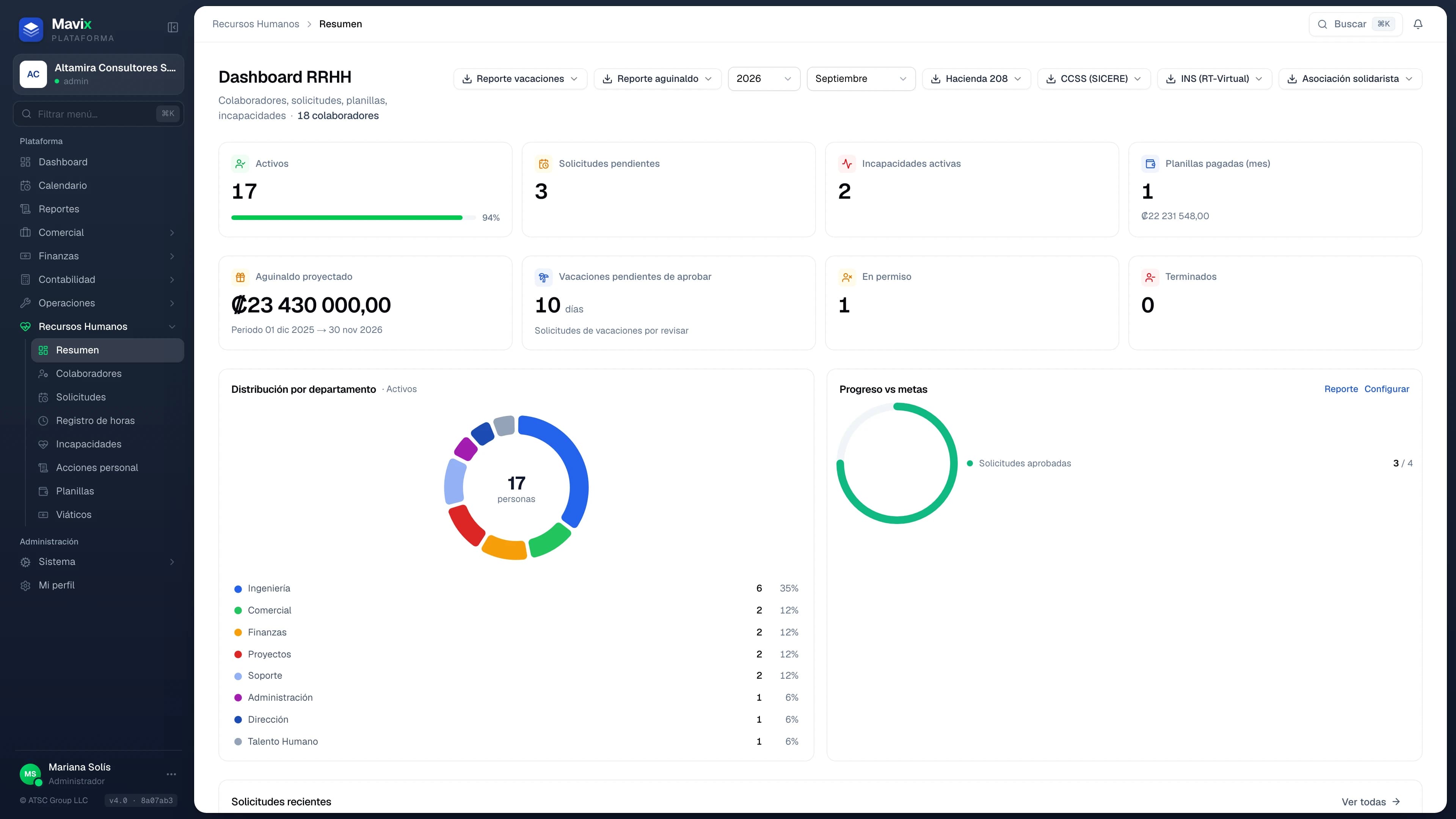Open notifications bell icon
Screen dimensions: 1456x819
pyautogui.click(x=1418, y=24)
